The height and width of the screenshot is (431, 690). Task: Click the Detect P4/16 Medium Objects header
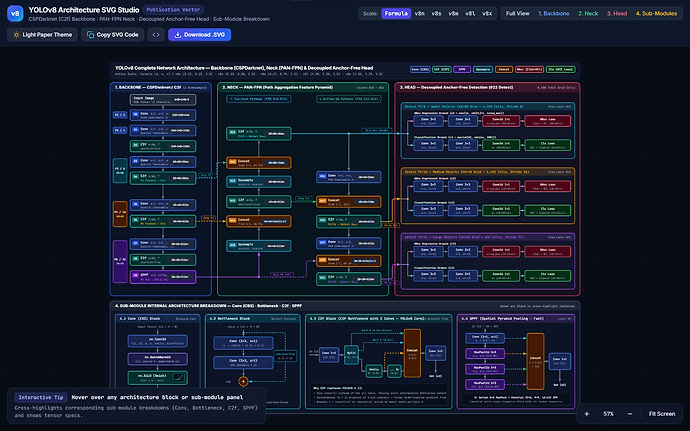coord(466,172)
